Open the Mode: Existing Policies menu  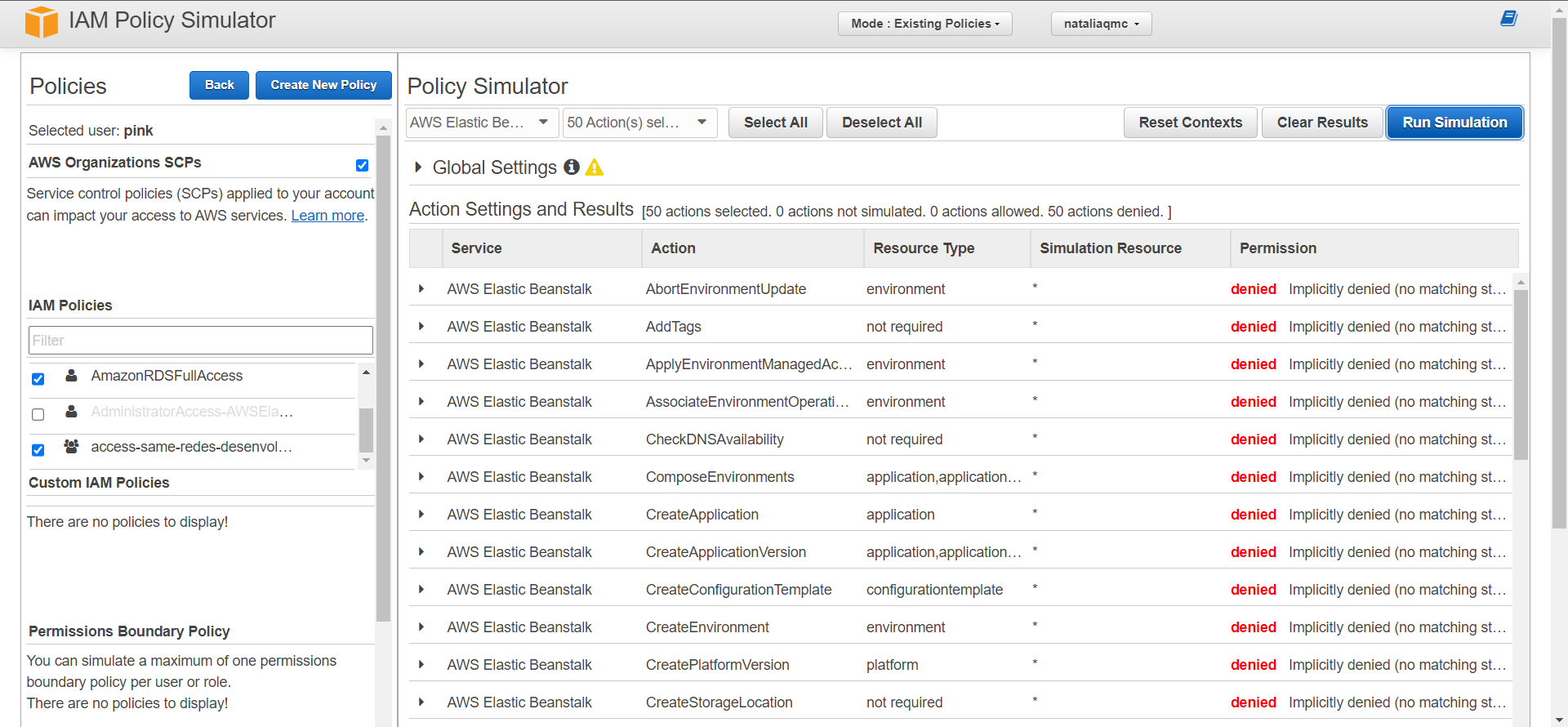[924, 24]
